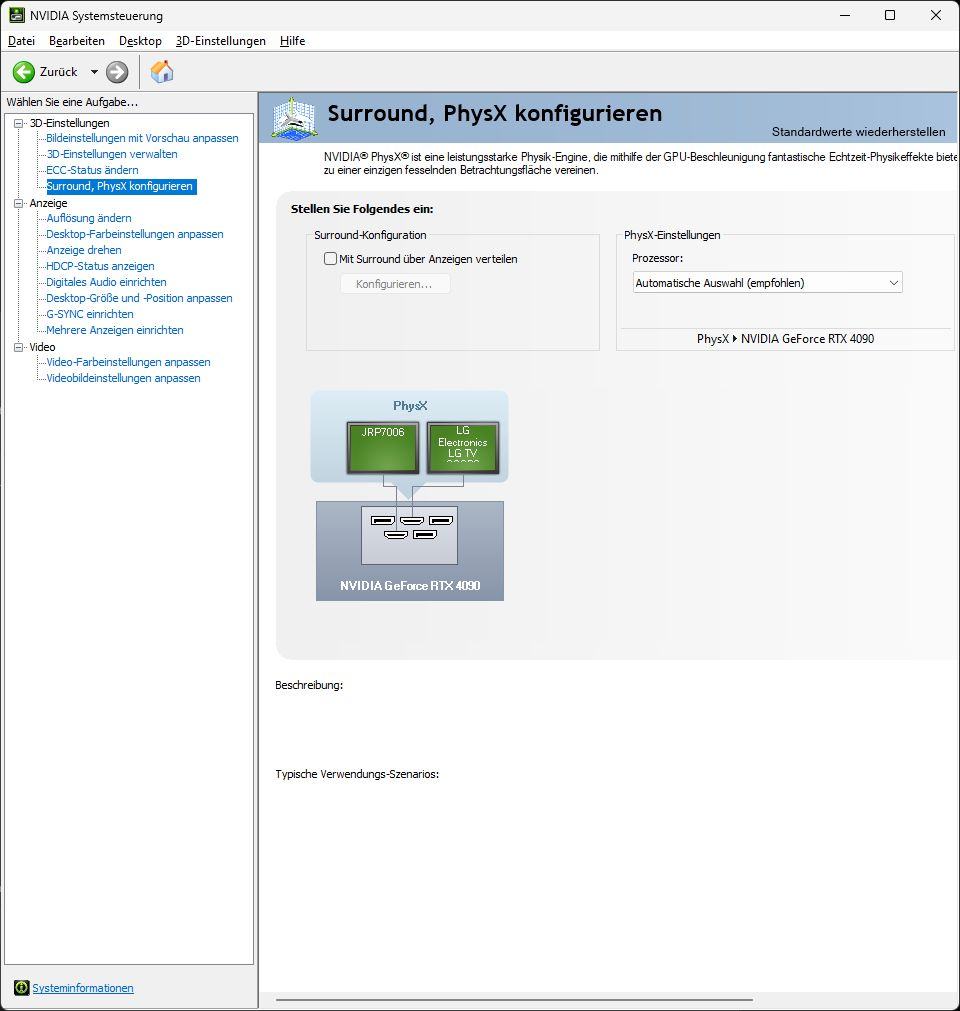Screen dimensions: 960x1011
Task: Click the horizontal scrollbar at bottom
Action: click(514, 1000)
